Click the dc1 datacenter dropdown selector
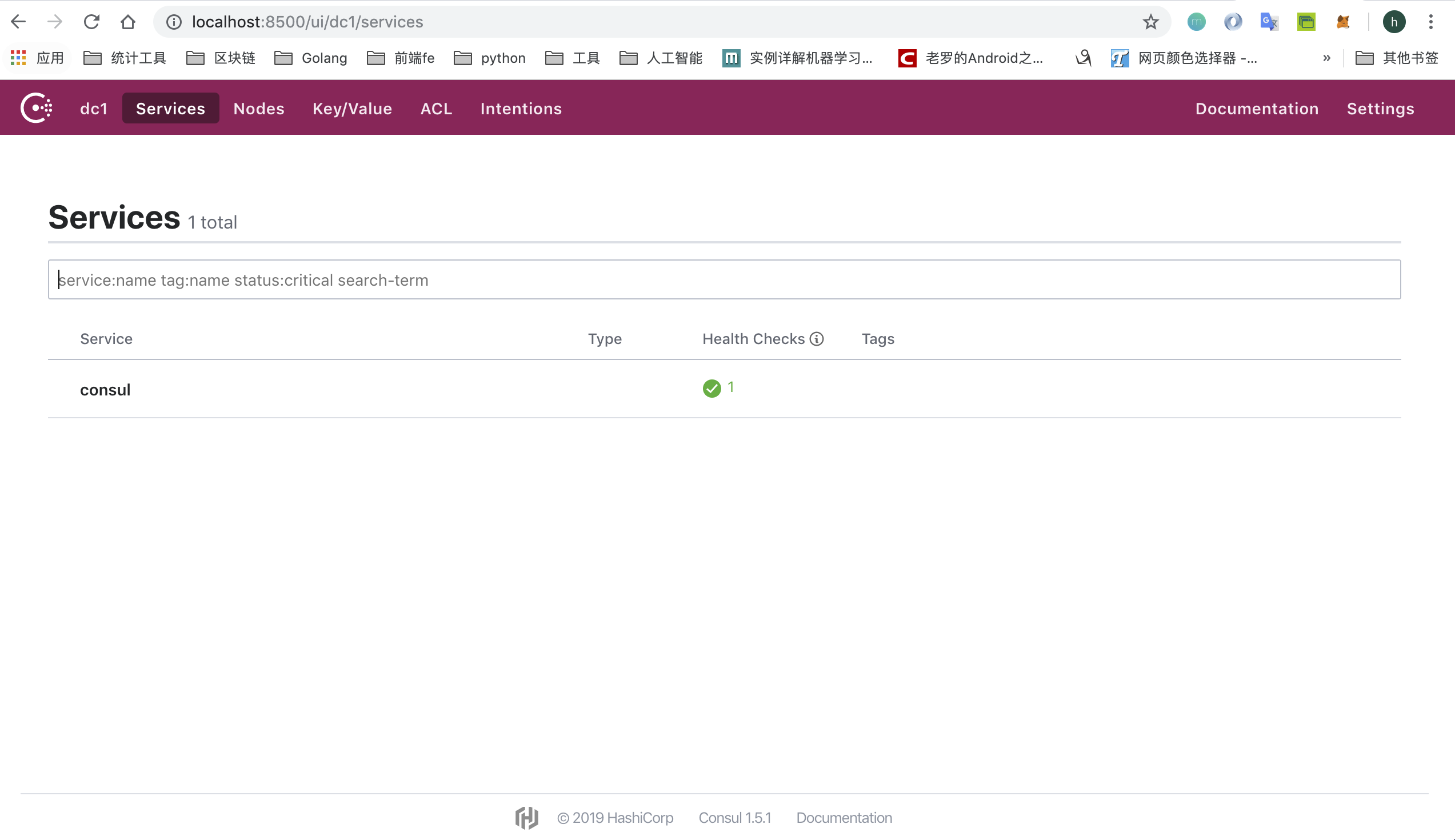The height and width of the screenshot is (840, 1455). click(x=93, y=108)
